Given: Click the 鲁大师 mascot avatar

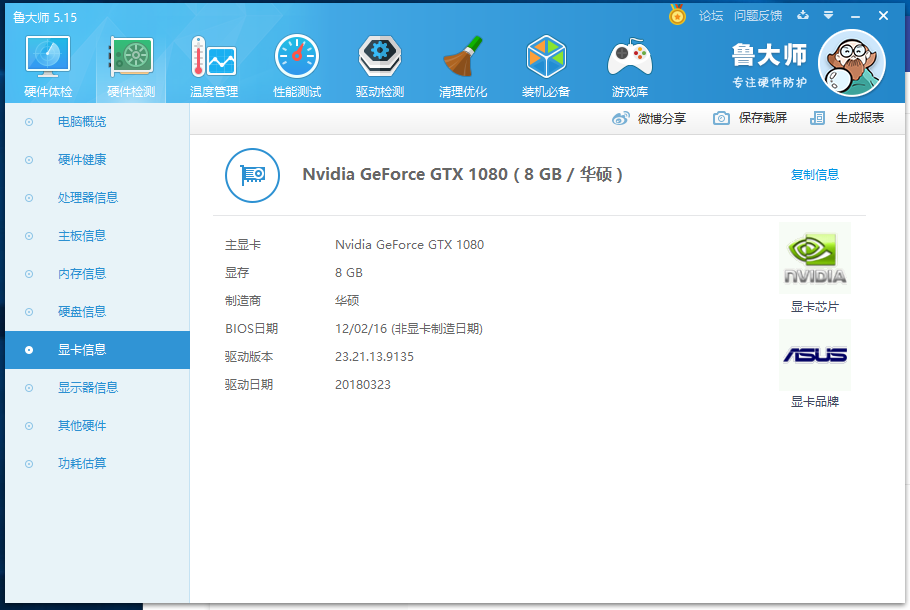Looking at the screenshot, I should click(x=851, y=63).
